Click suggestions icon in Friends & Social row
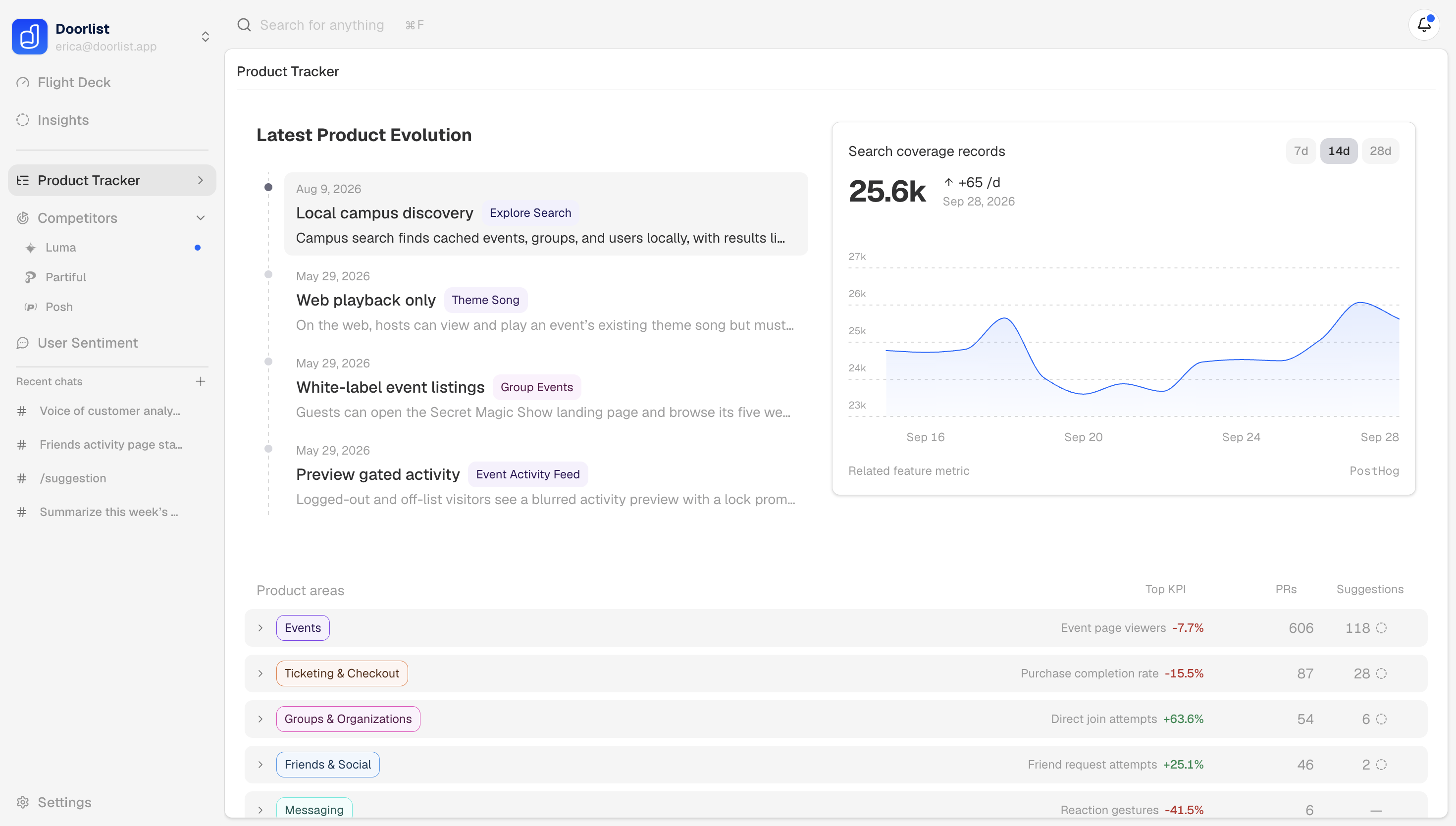Screen dimensions: 1456x826 click(x=1381, y=765)
